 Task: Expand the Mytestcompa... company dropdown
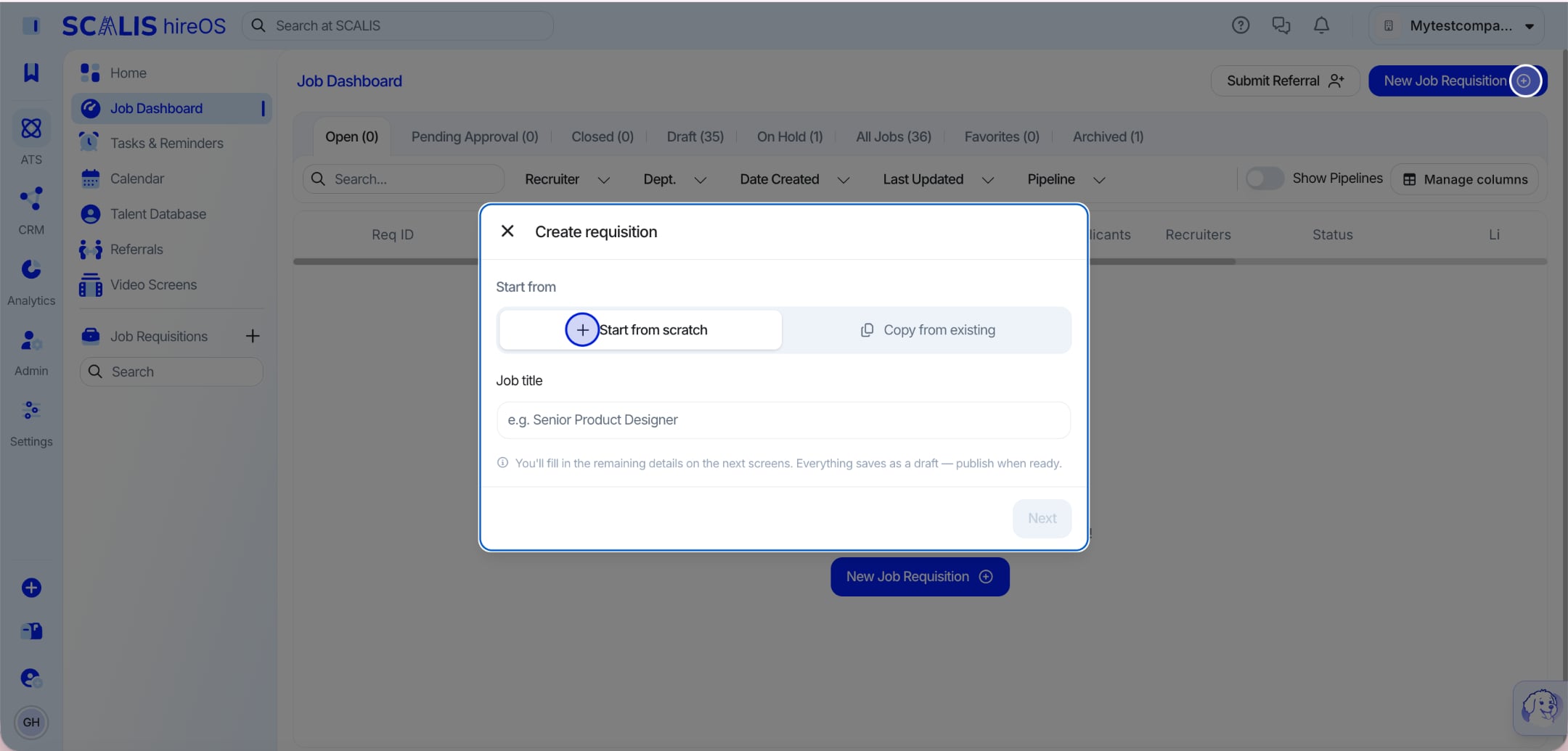1457,25
